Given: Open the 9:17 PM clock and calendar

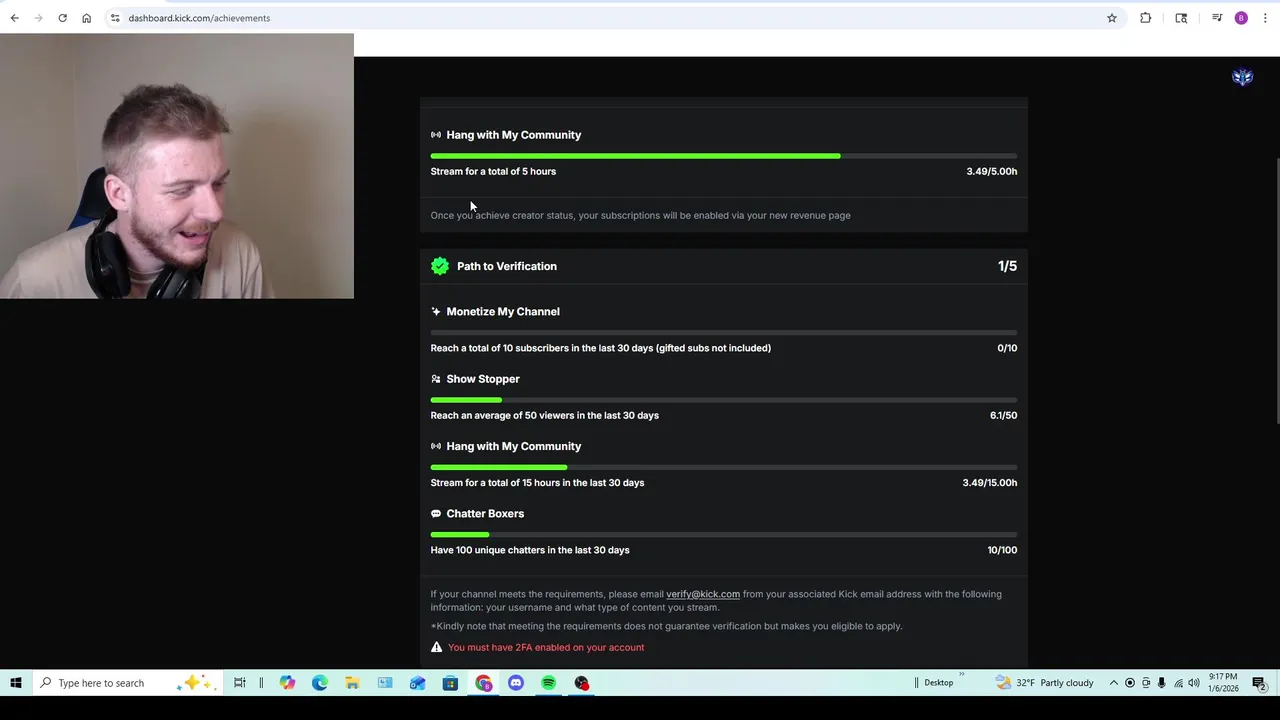Looking at the screenshot, I should [x=1223, y=683].
